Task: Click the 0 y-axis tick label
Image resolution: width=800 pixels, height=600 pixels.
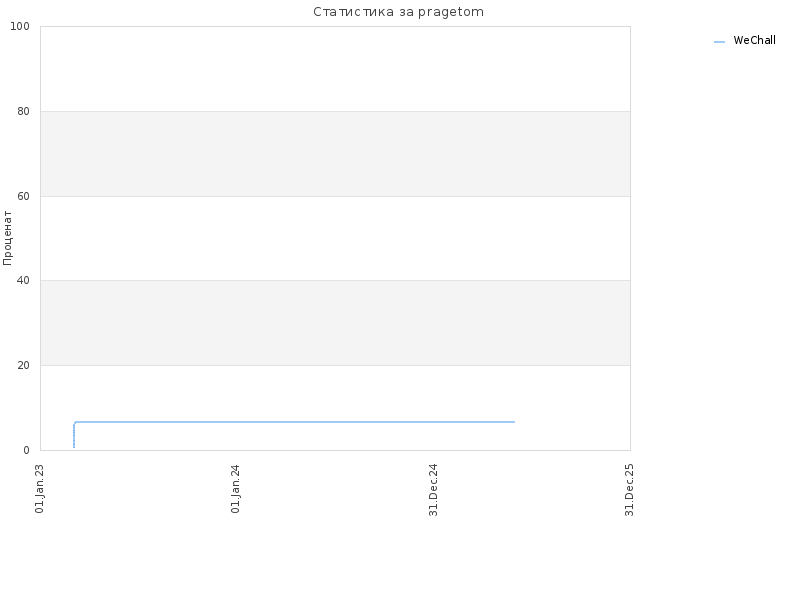Action: [27, 451]
